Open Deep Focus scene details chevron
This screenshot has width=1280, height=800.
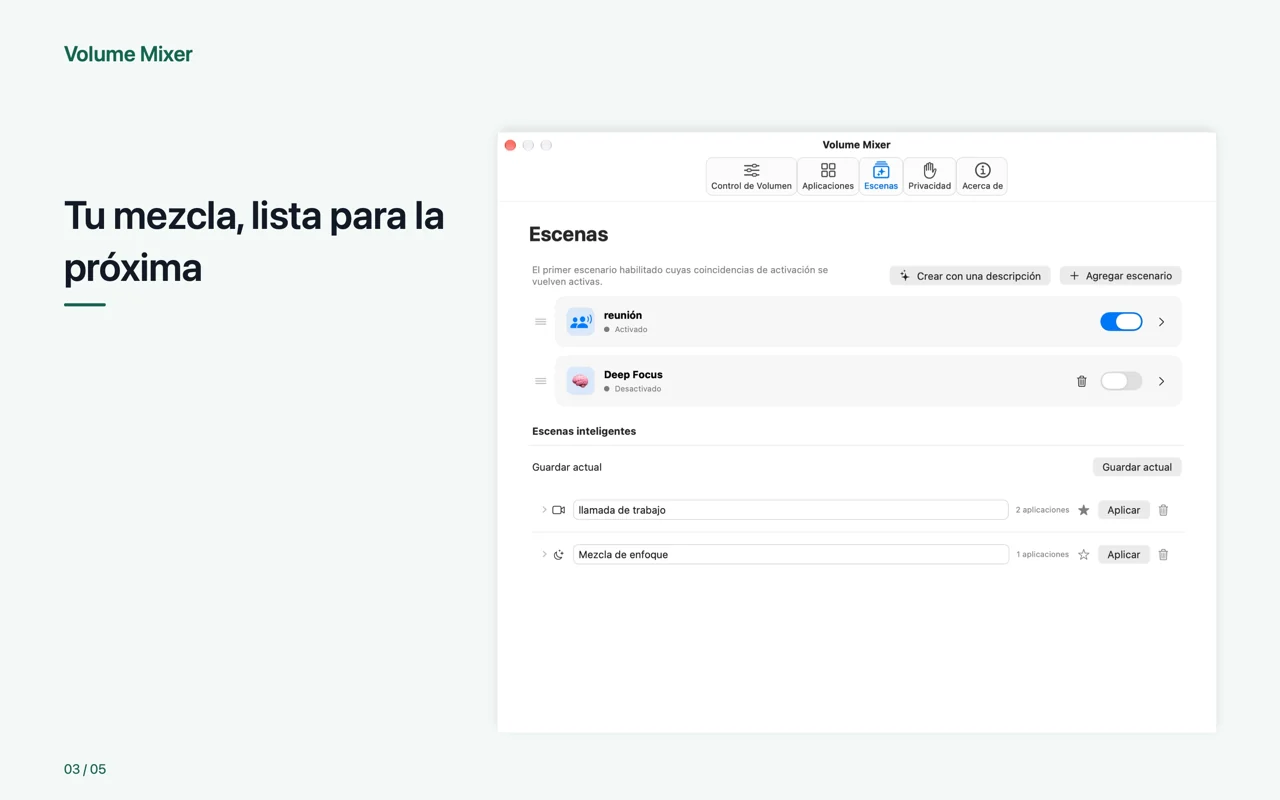pyautogui.click(x=1161, y=381)
